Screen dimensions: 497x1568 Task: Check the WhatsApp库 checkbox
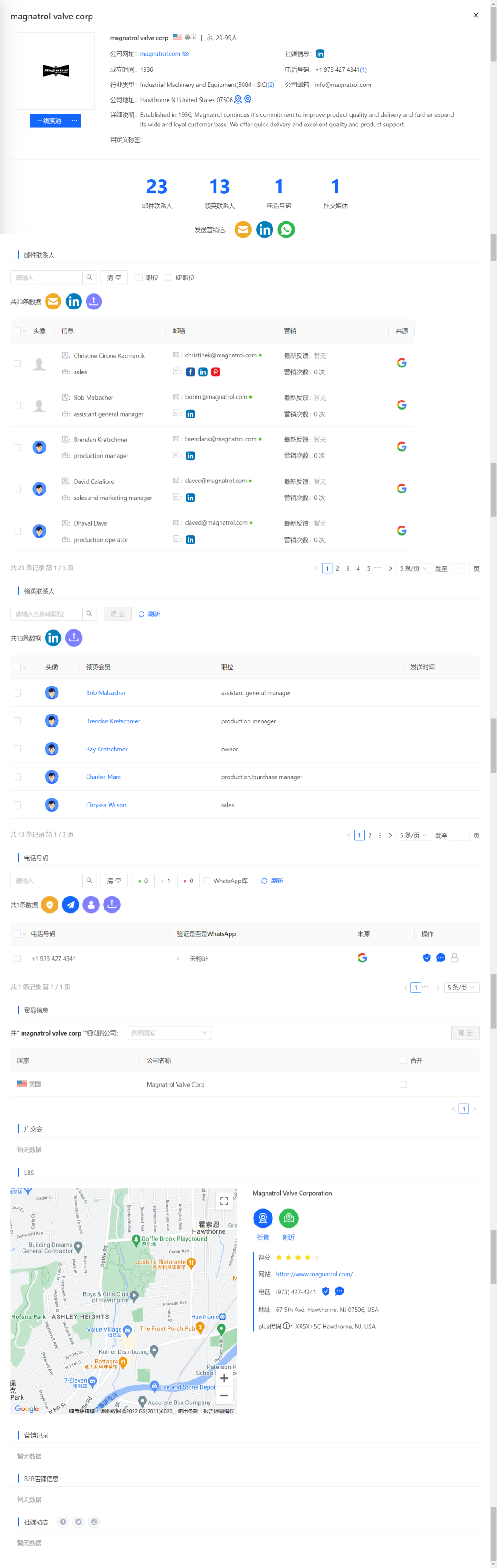click(x=207, y=881)
